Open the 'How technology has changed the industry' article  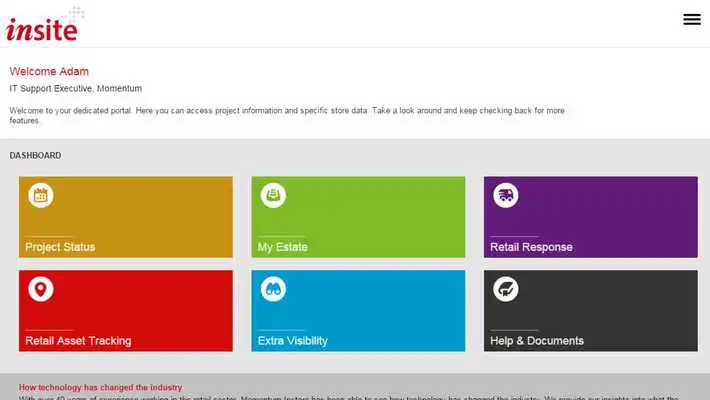click(x=101, y=387)
